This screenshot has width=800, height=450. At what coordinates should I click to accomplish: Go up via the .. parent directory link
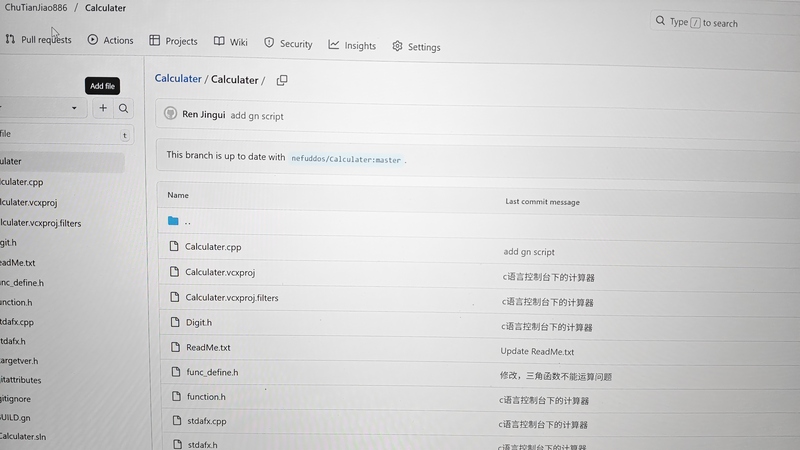(188, 222)
